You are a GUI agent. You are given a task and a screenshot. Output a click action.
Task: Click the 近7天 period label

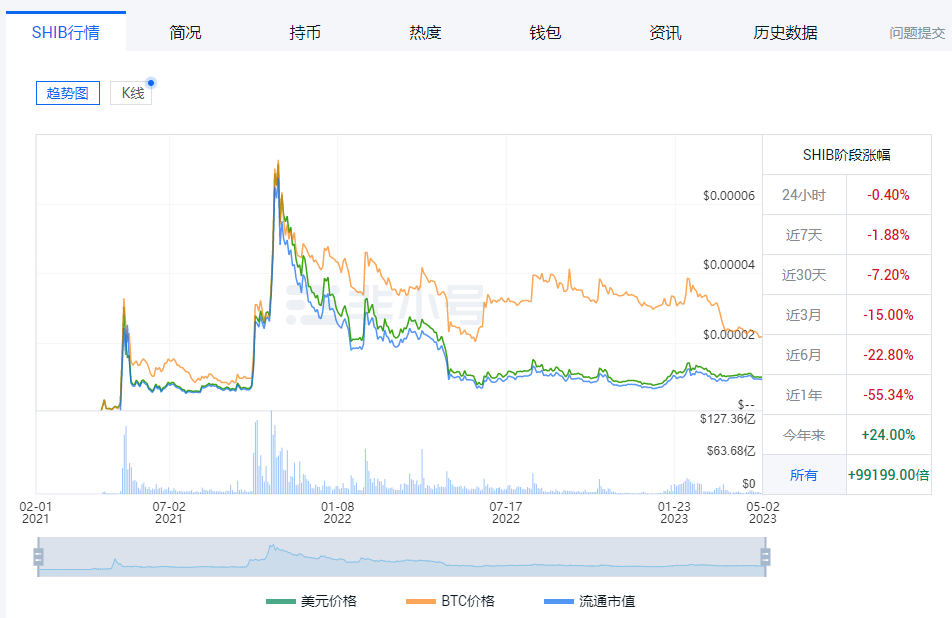pos(804,235)
